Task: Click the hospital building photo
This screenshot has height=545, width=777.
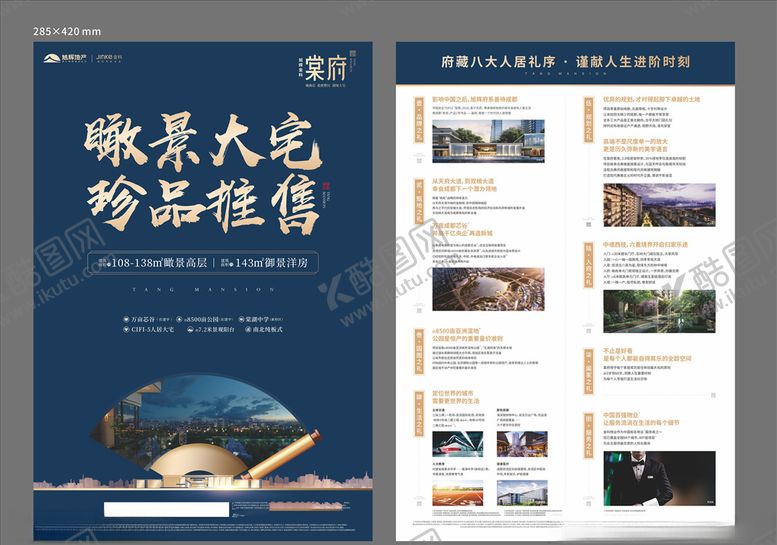Action: click(x=522, y=492)
